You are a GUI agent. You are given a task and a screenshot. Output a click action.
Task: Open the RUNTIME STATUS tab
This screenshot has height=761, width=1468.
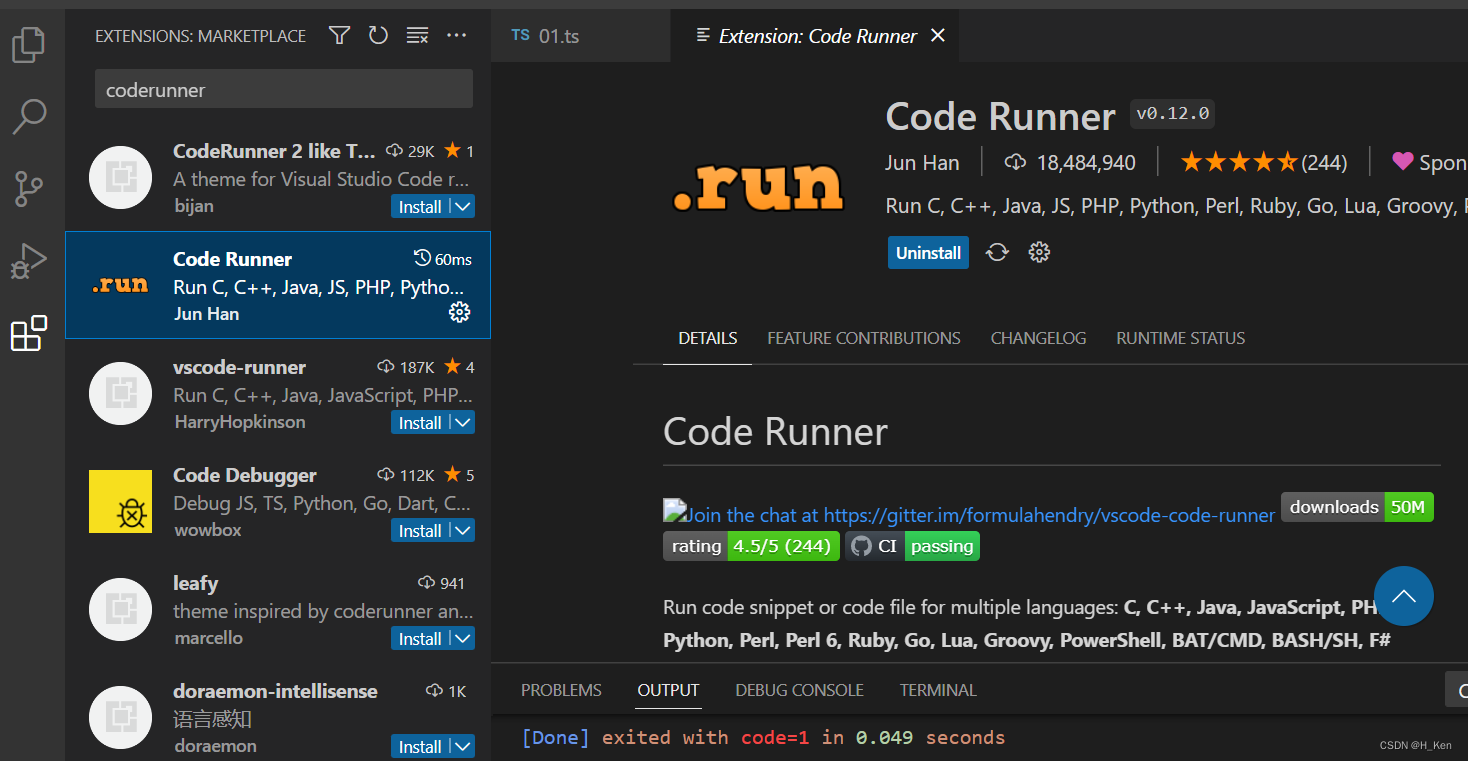tap(1181, 338)
